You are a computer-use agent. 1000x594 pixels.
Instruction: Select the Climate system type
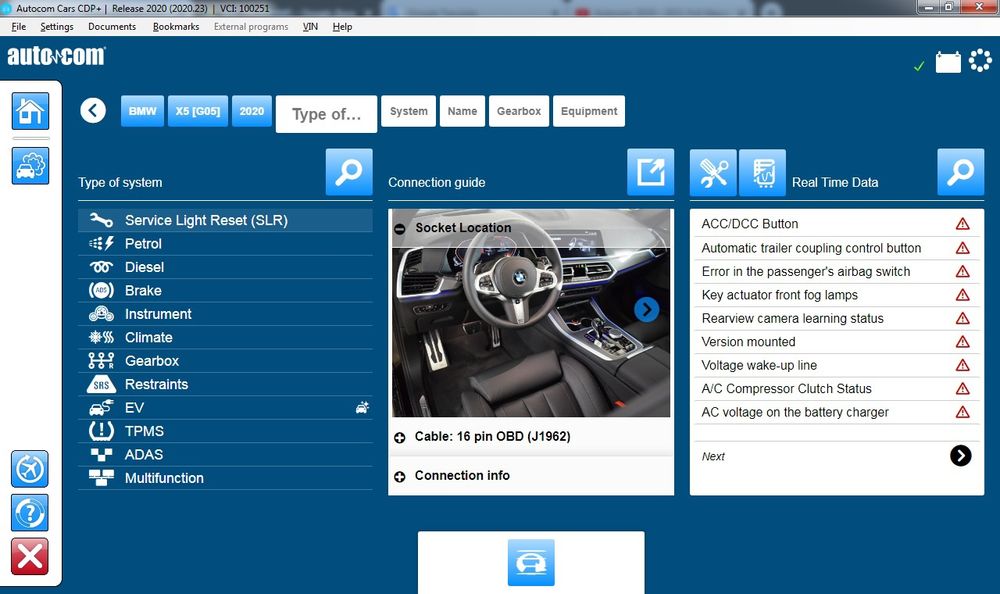pyautogui.click(x=225, y=338)
